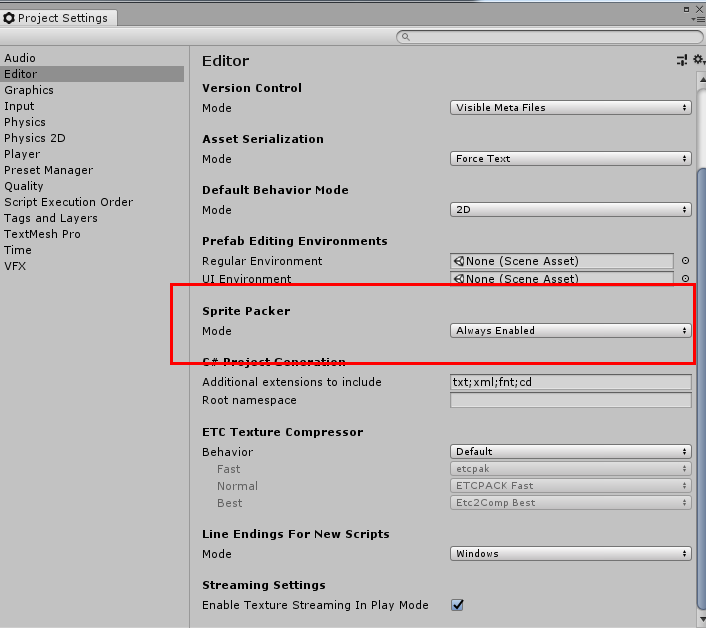706x628 pixels.
Task: Toggle Enable Texture Streaming In Play Mode
Action: coord(457,605)
